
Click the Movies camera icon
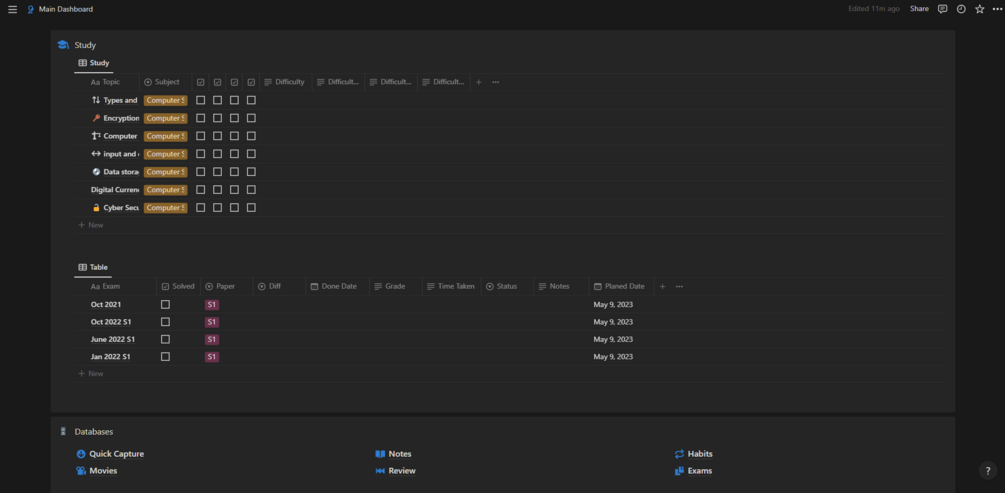point(81,471)
